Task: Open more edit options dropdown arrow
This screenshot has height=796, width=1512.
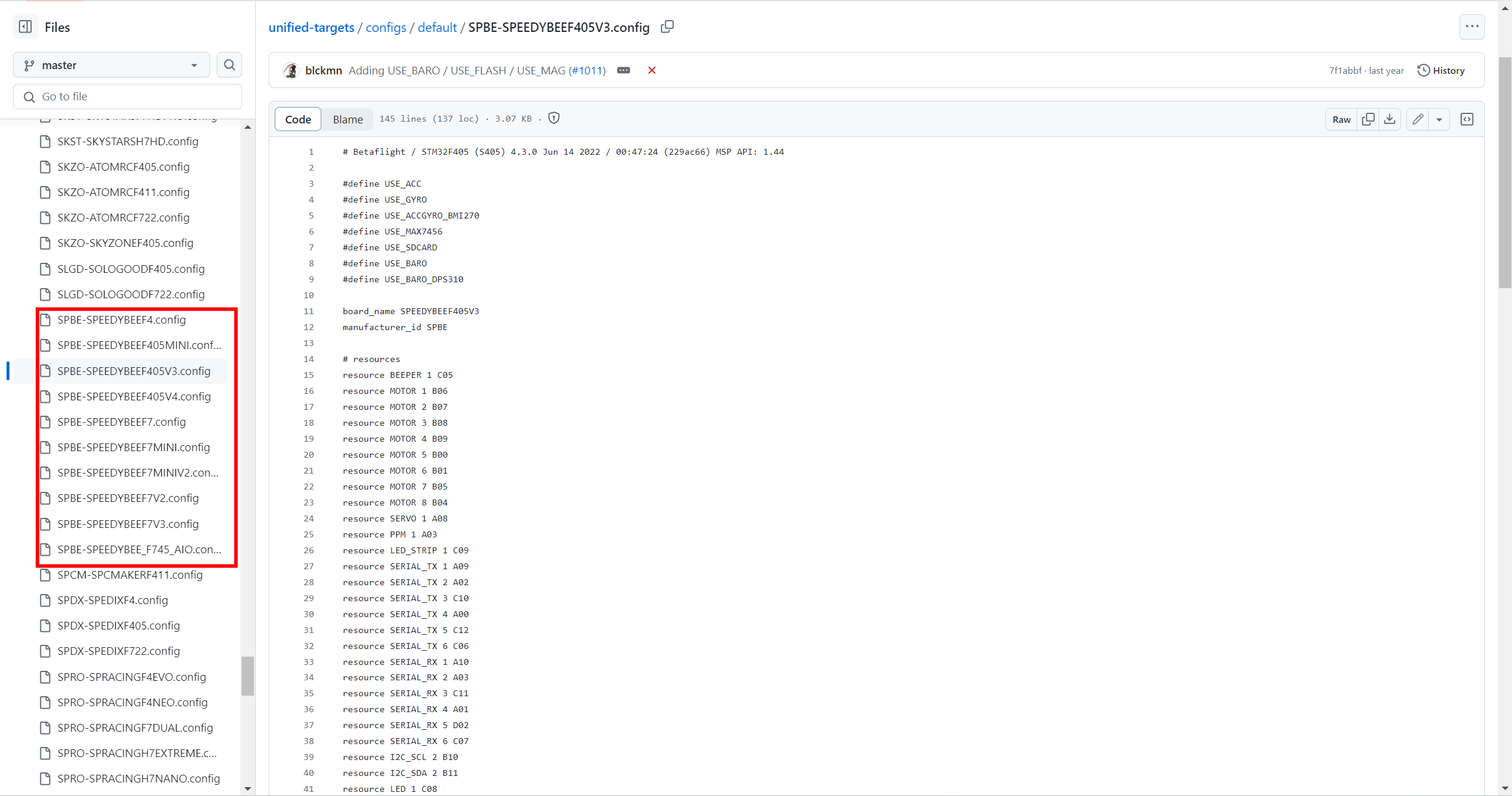Action: pyautogui.click(x=1439, y=119)
